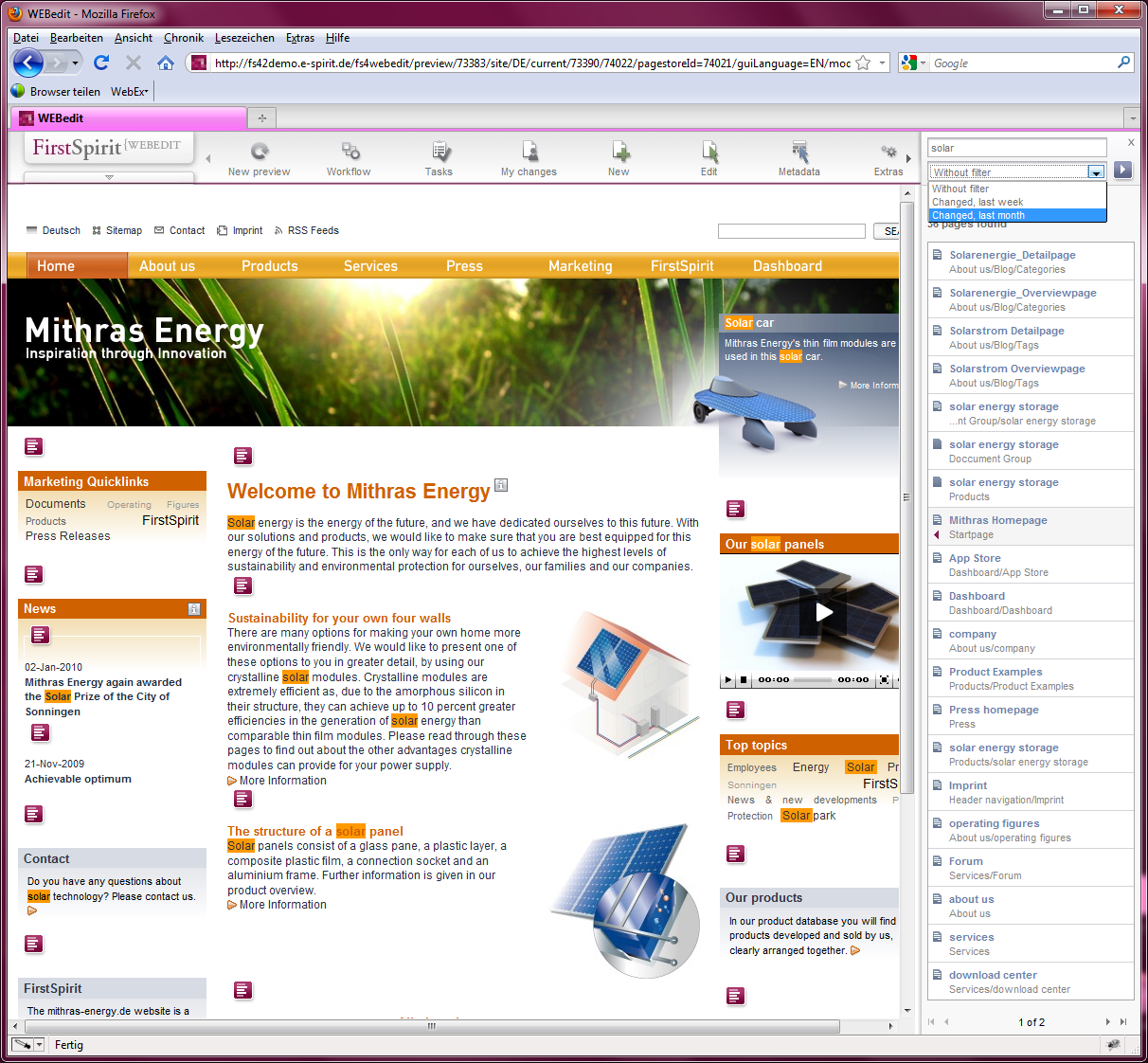Go to About us navigation item

(x=167, y=266)
